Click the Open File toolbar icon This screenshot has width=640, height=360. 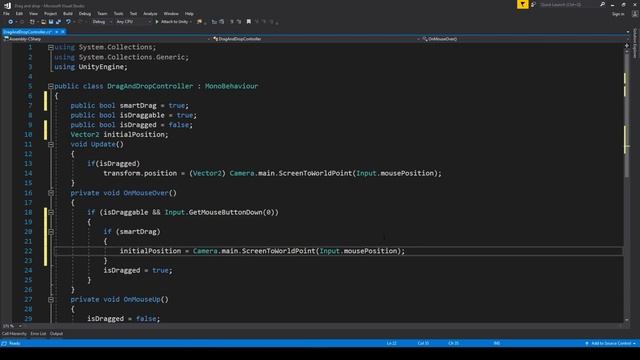[43, 22]
